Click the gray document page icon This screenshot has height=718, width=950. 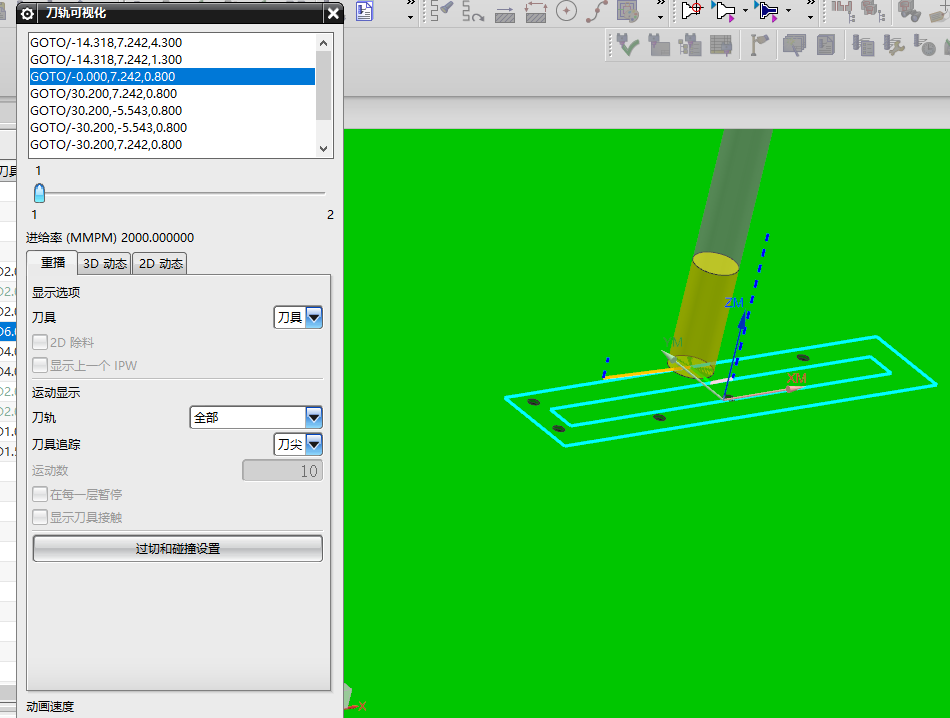(x=826, y=45)
